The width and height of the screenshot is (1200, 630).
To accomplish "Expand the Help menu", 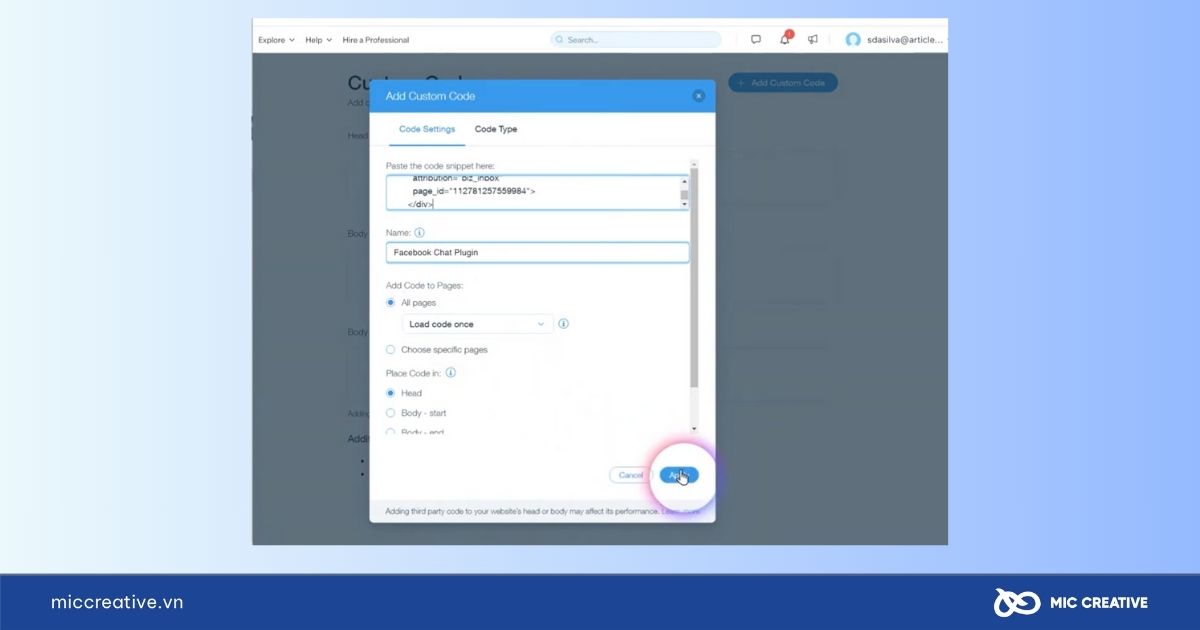I will click(318, 40).
